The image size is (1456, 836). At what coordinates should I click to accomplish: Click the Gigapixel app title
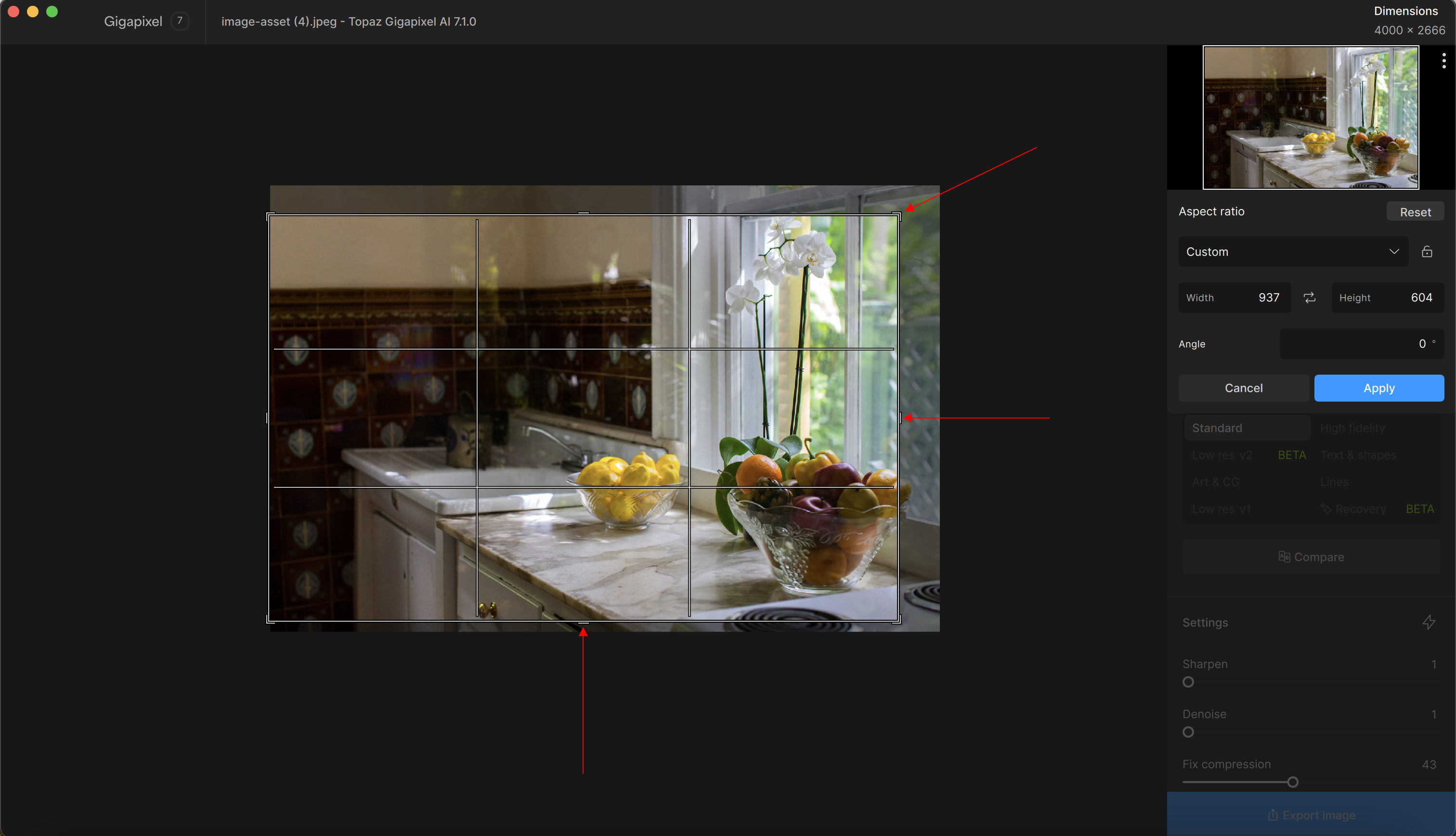point(133,21)
